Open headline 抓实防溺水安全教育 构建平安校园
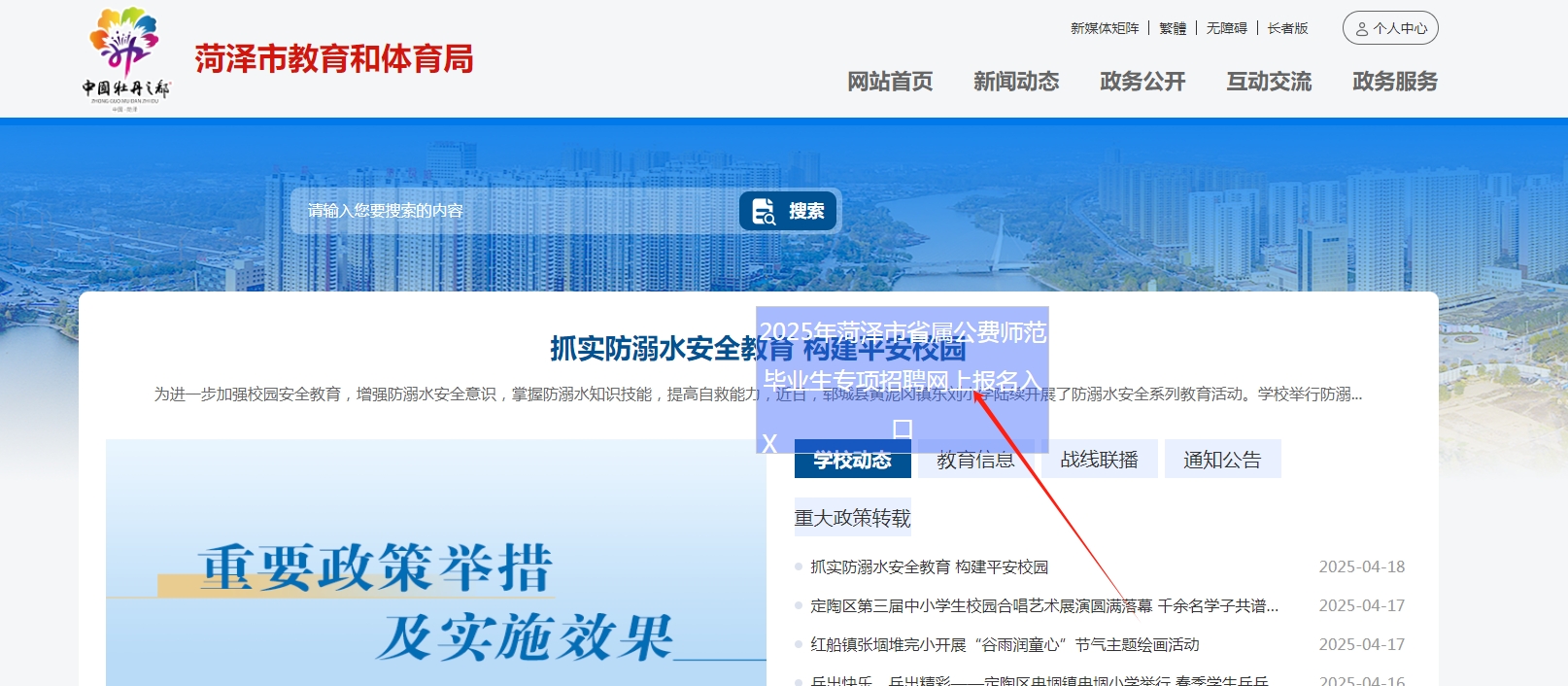The height and width of the screenshot is (686, 1568). [758, 349]
